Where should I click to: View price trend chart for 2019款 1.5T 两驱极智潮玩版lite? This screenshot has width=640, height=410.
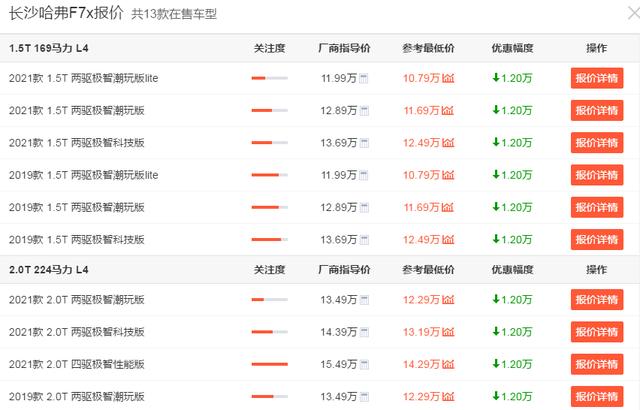click(x=448, y=175)
